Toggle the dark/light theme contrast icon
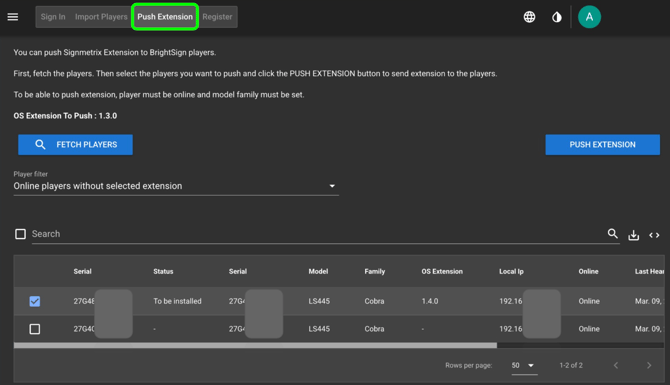Viewport: 670px width, 385px height. tap(556, 17)
